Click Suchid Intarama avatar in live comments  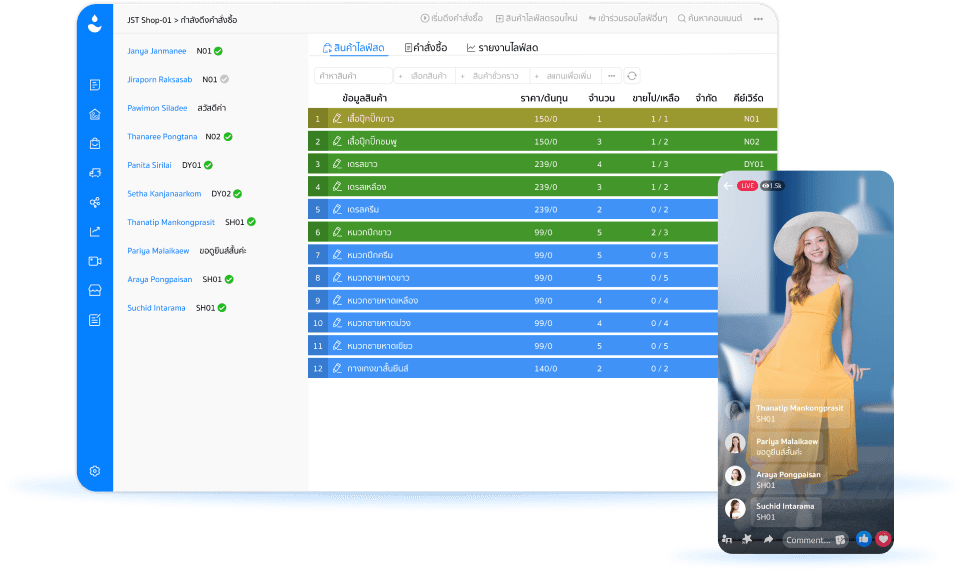735,510
